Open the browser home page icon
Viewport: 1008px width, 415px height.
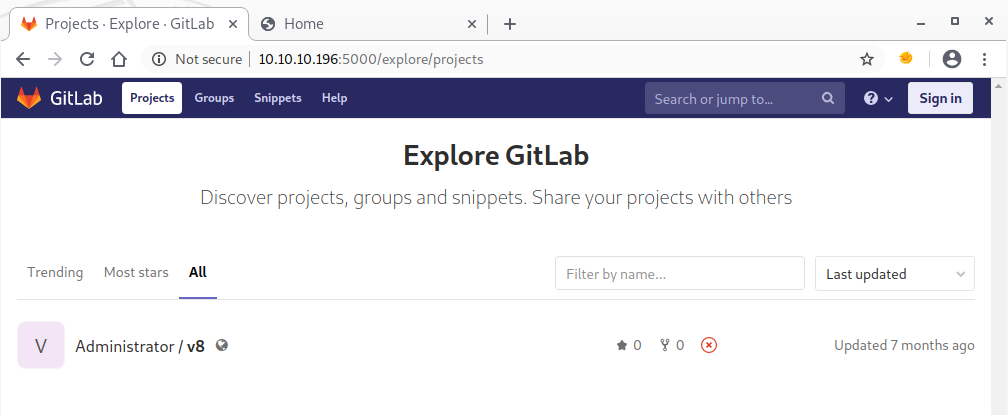click(x=119, y=60)
